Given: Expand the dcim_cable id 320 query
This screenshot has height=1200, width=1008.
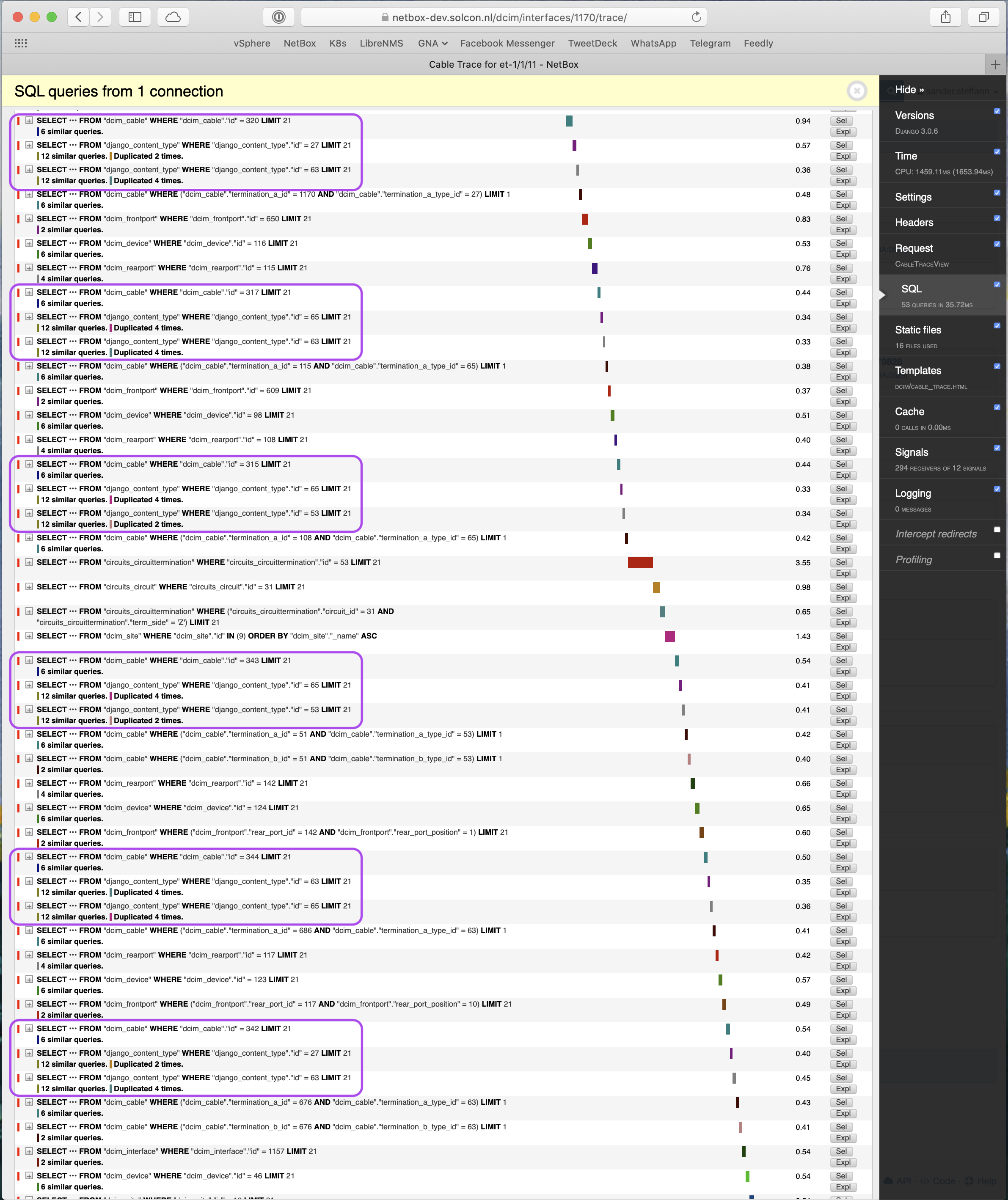Looking at the screenshot, I should point(29,121).
